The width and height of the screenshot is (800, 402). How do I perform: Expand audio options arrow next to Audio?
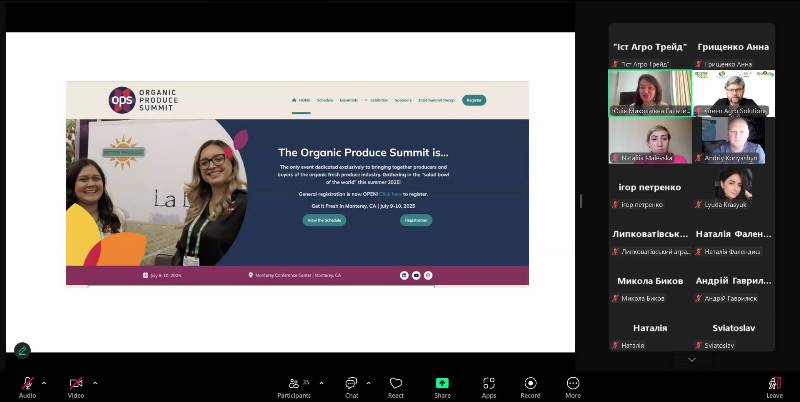coord(44,383)
